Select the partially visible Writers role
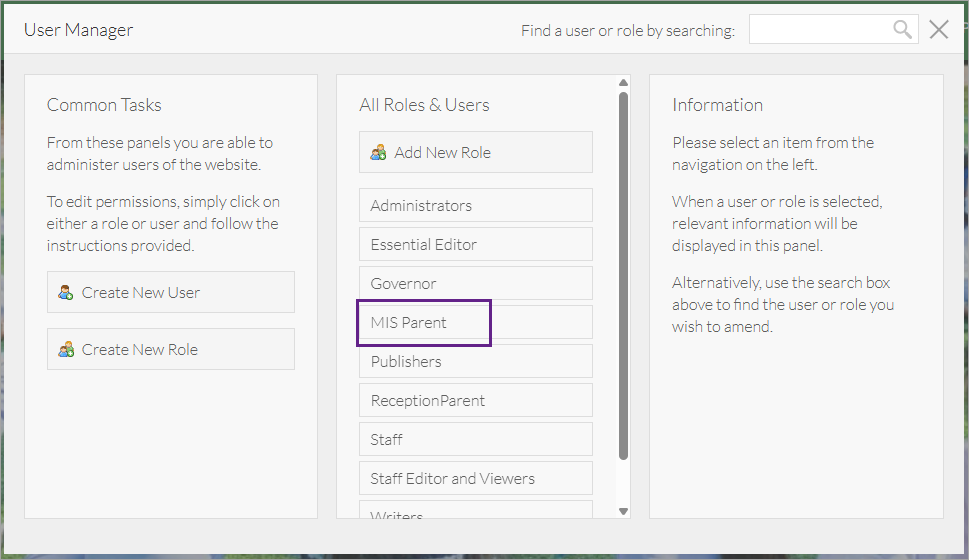 coord(475,513)
